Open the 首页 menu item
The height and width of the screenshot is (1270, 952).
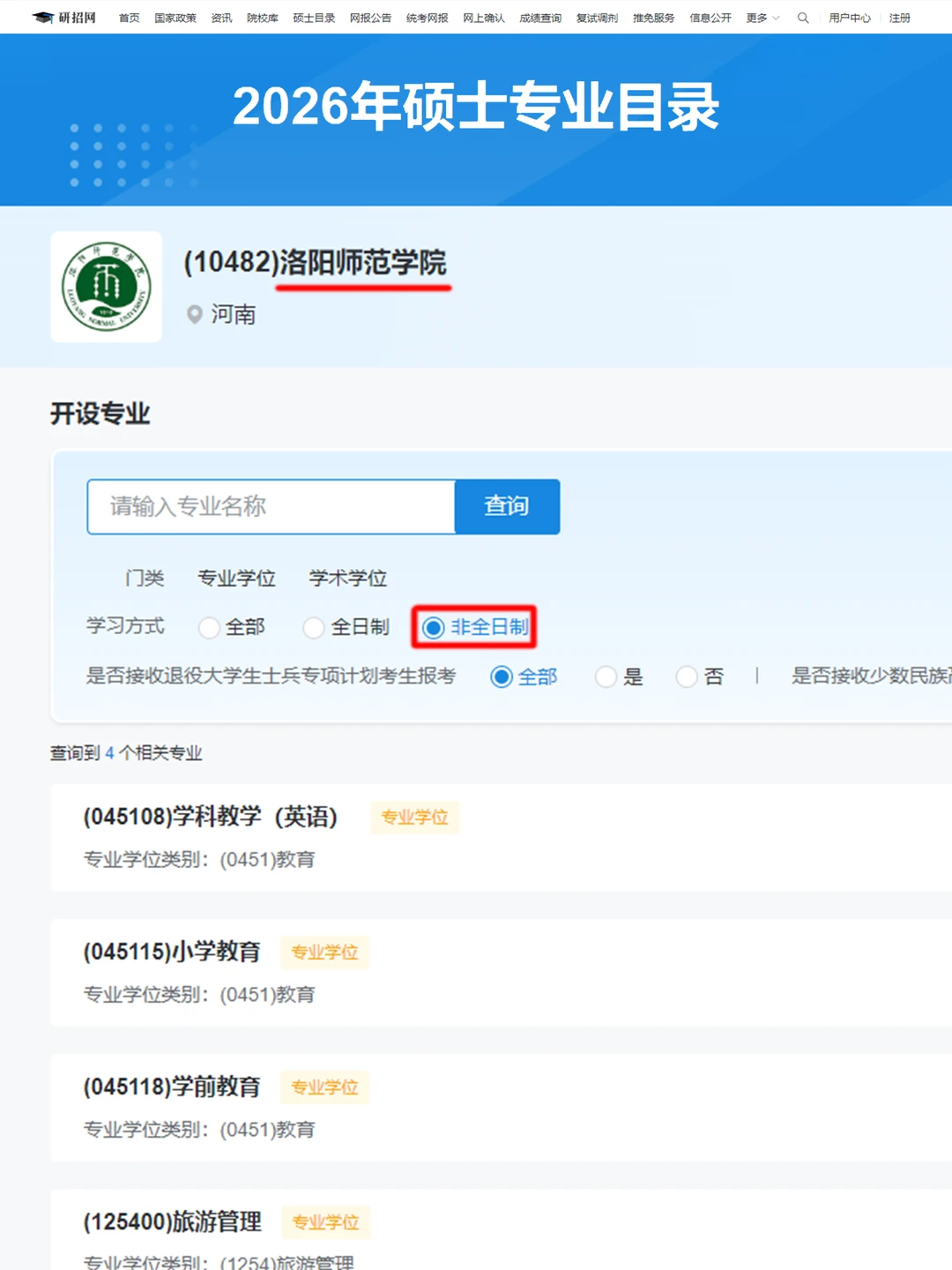(x=129, y=17)
